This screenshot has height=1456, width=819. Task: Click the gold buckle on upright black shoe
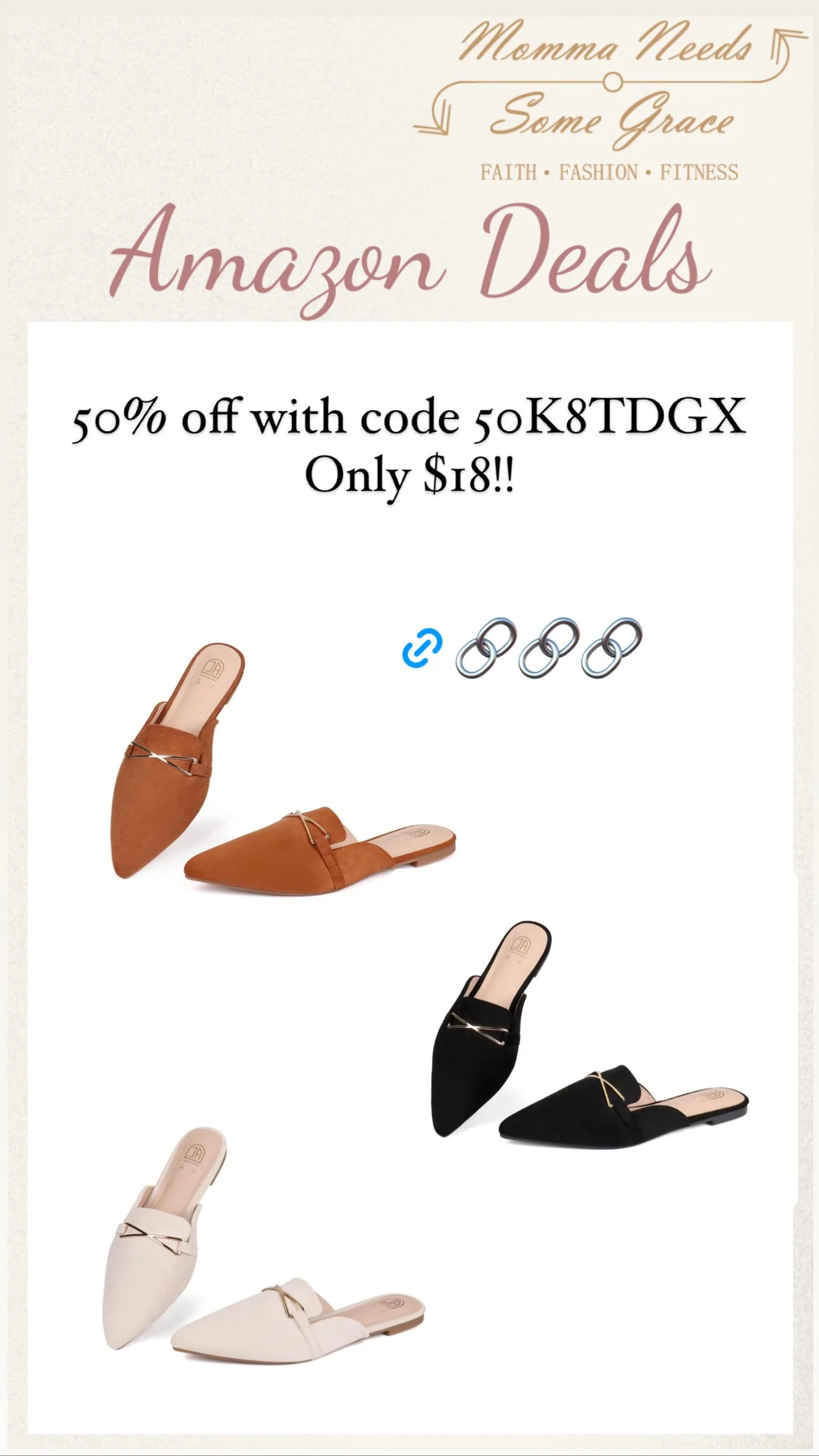coord(479,1029)
